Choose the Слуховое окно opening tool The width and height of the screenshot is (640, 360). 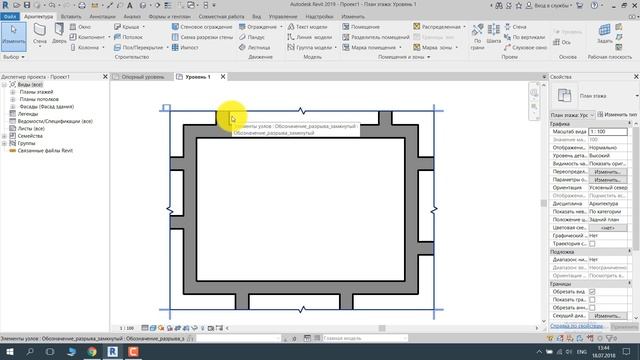(525, 47)
